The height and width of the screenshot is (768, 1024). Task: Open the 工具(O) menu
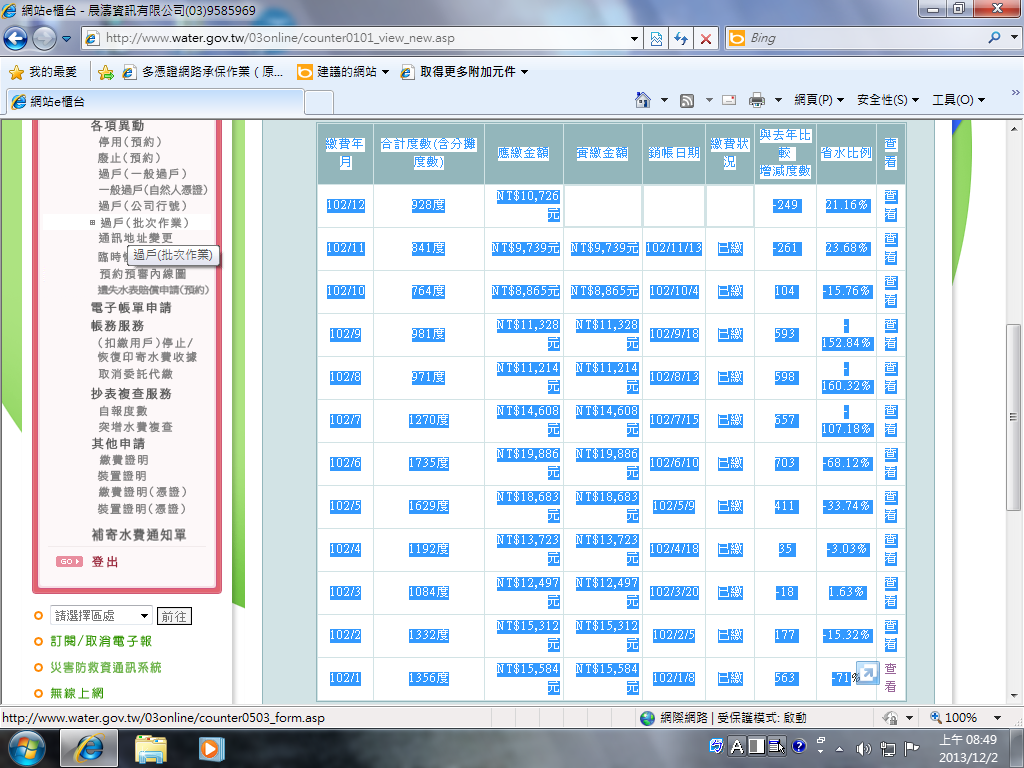[958, 100]
